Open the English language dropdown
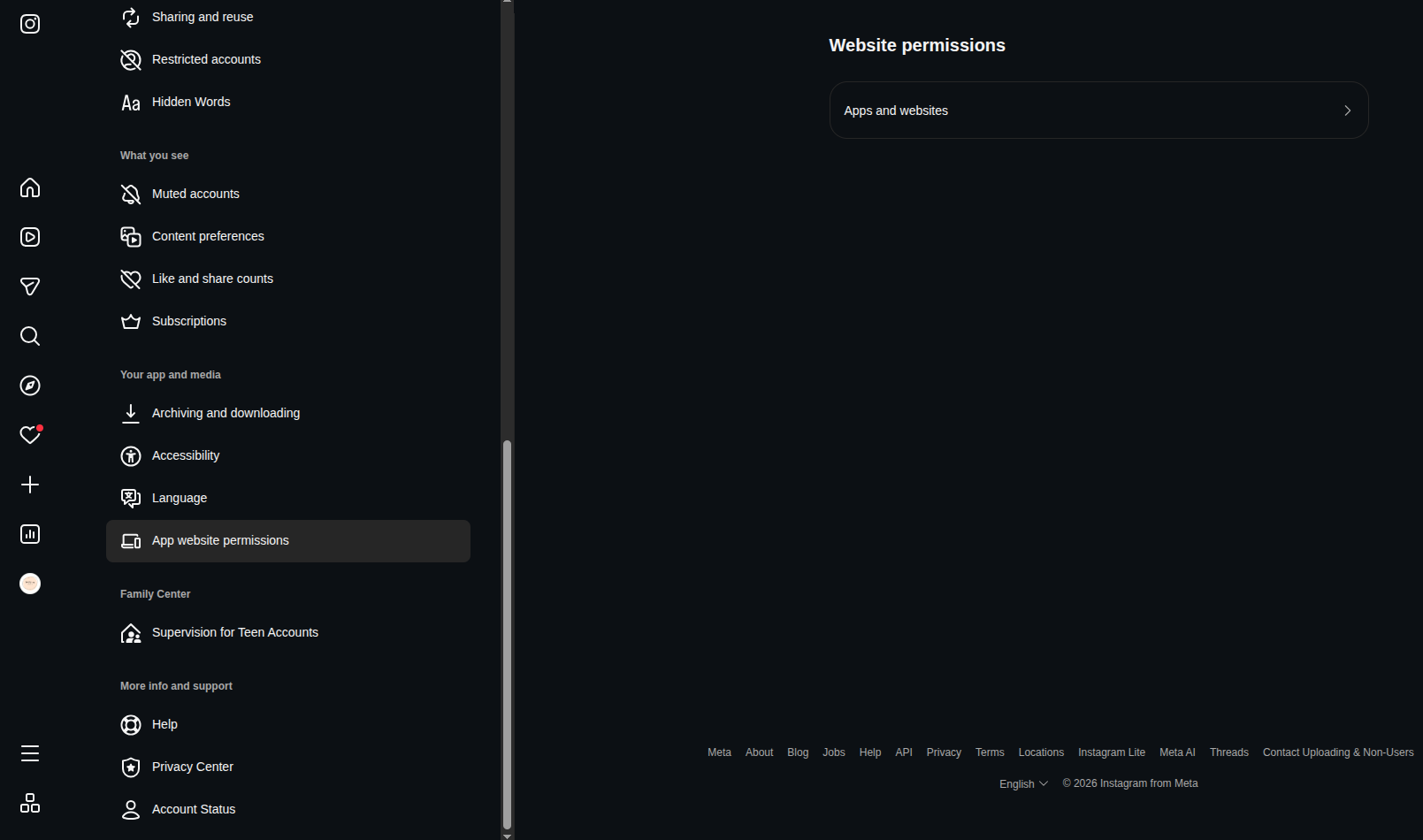 (1023, 783)
